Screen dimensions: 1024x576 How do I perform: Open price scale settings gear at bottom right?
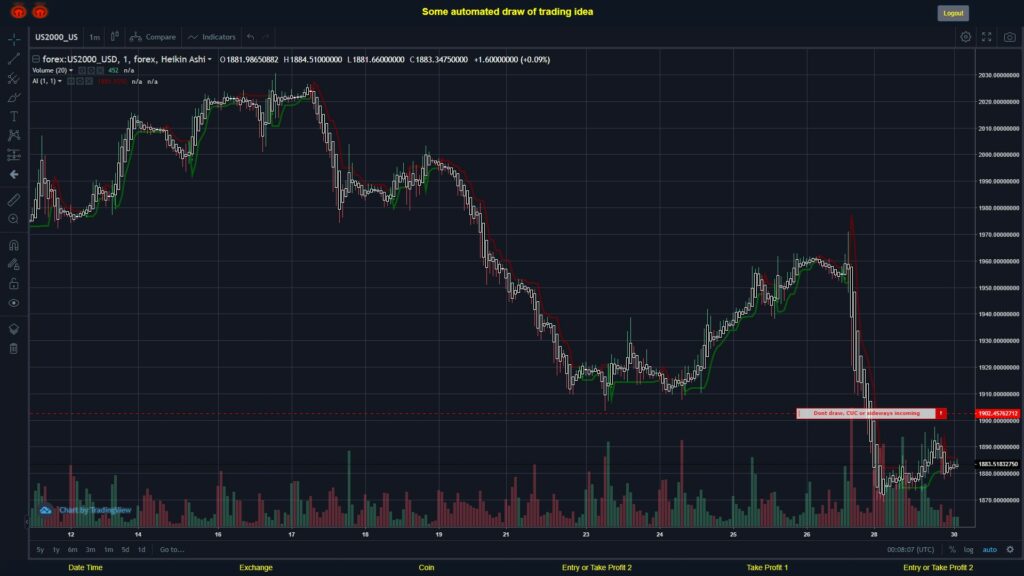click(x=1010, y=550)
